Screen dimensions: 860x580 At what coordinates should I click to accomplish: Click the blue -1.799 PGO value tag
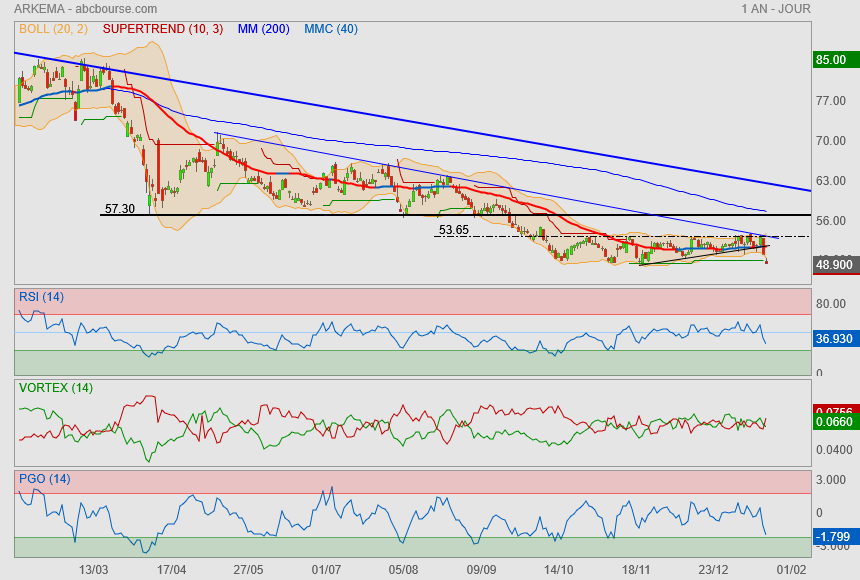tap(834, 534)
